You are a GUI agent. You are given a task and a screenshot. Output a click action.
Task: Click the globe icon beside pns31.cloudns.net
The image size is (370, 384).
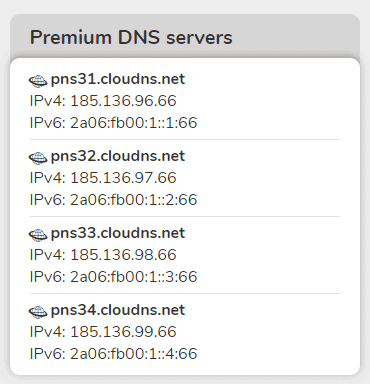(x=38, y=81)
